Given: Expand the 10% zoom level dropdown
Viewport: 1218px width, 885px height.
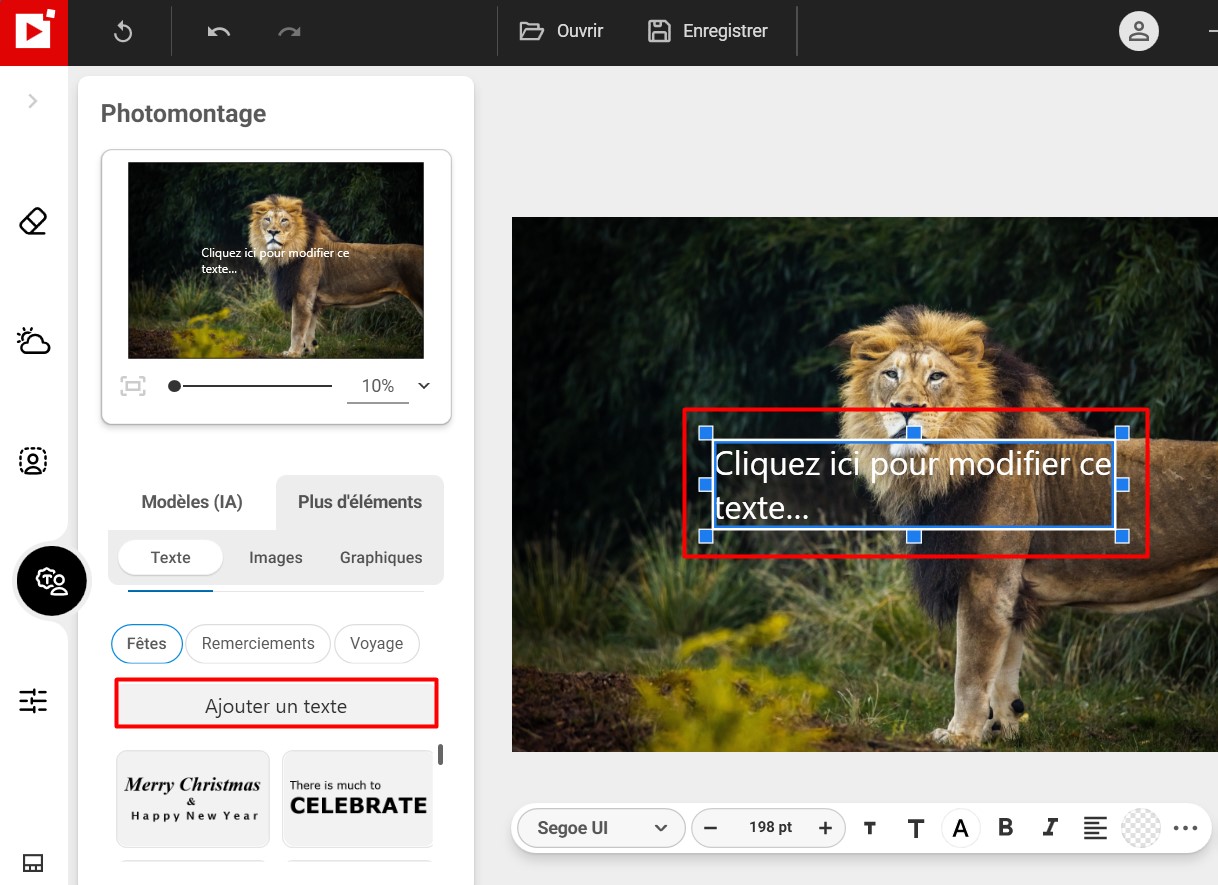Looking at the screenshot, I should [x=424, y=386].
